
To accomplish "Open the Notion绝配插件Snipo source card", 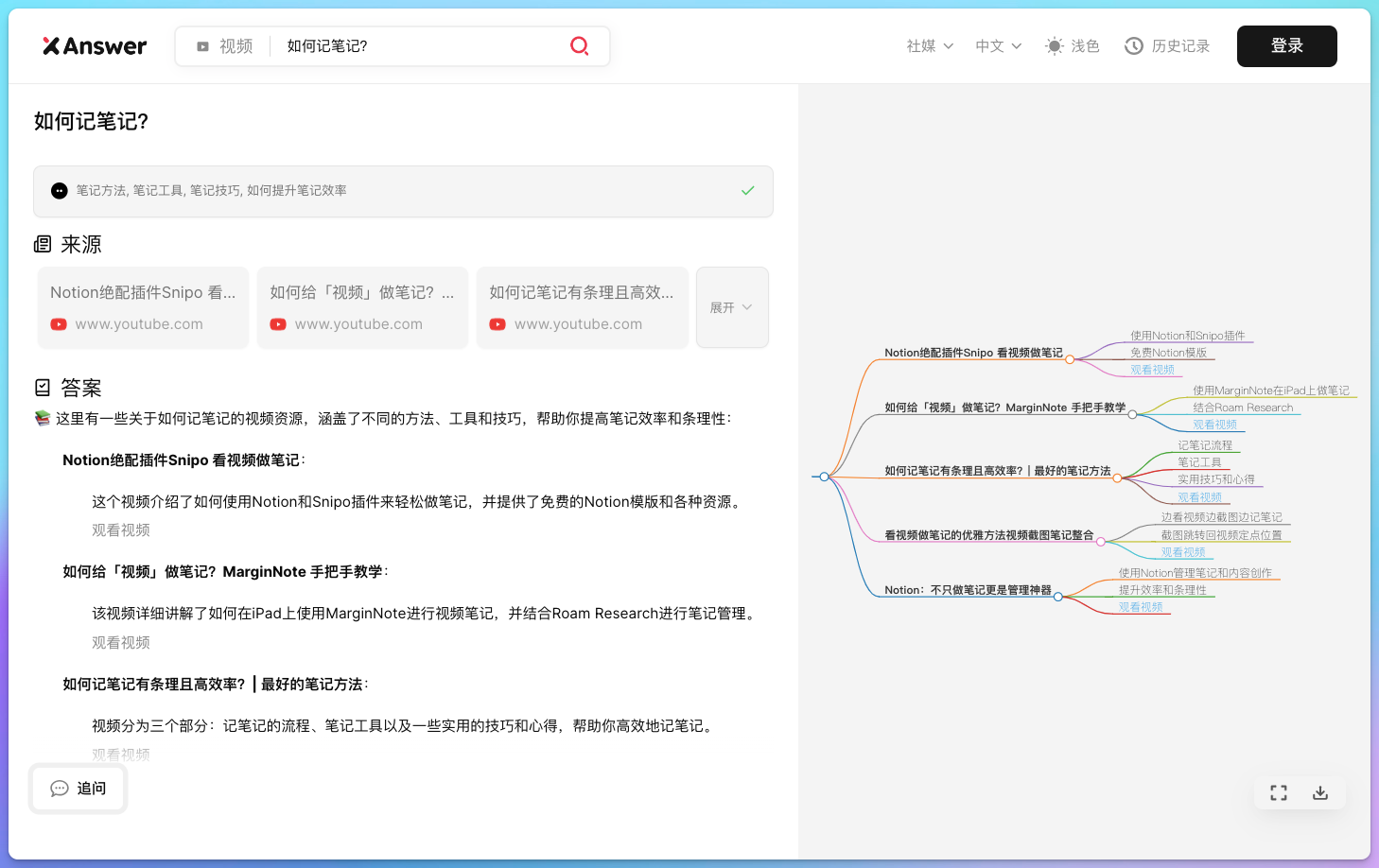I will tap(143, 307).
